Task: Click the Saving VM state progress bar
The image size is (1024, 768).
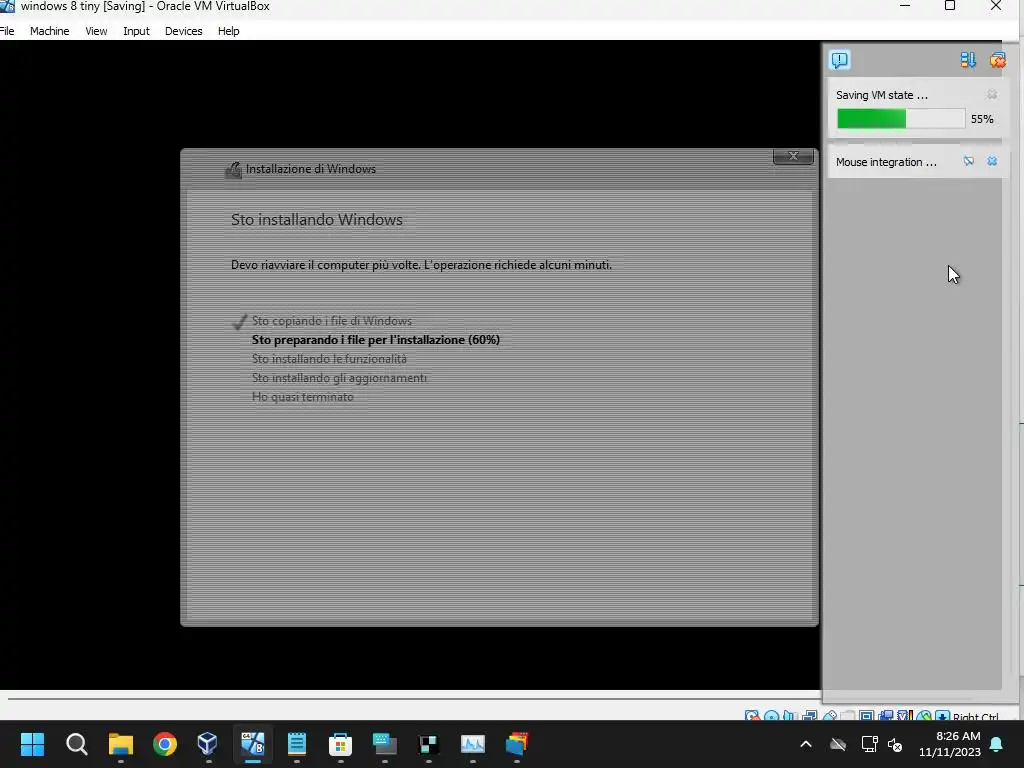Action: 901,119
